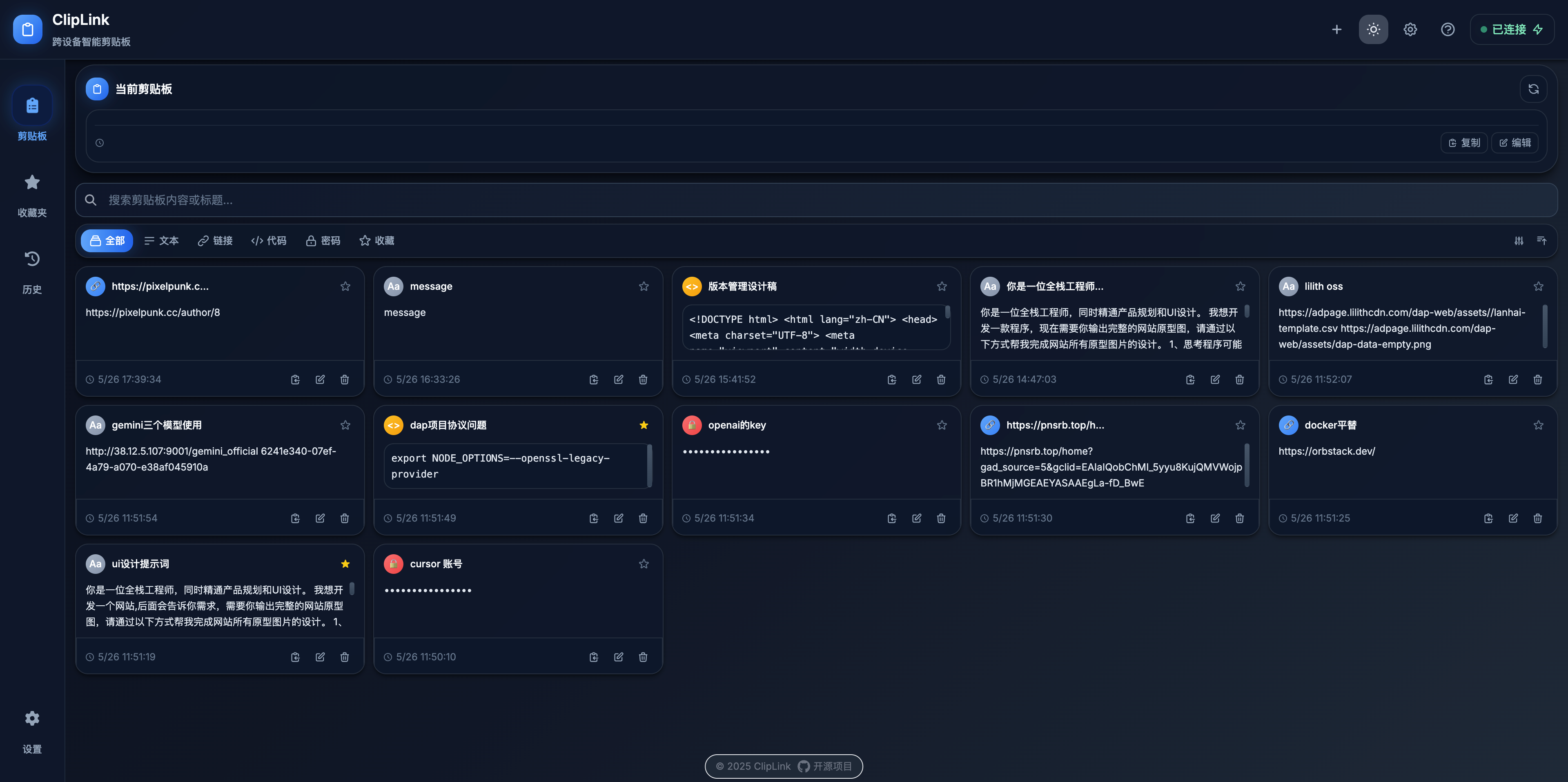Star the 'lilith oss' card
Screen dimensions: 1568x782
1538,286
